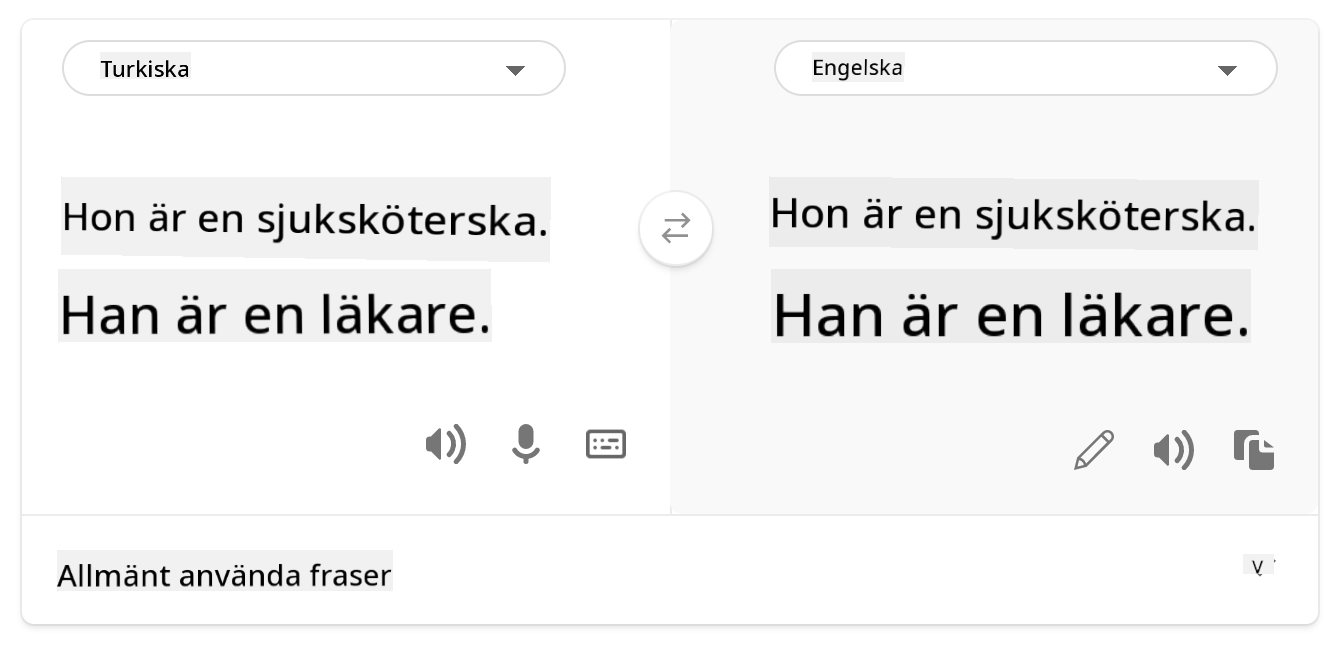
Task: Select translated line 'Han är en läkare.'
Action: pyautogui.click(x=1011, y=315)
